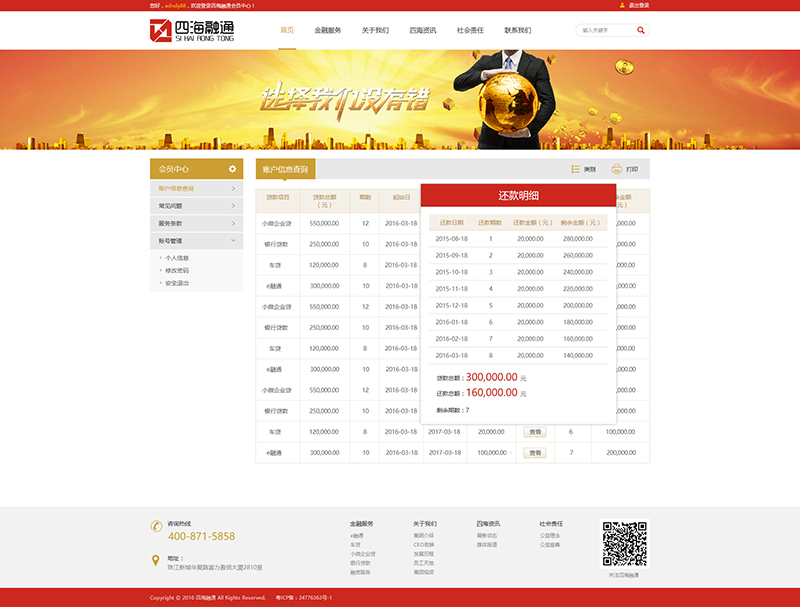Viewport: 800px width, 607px height.
Task: Click the 起始日 column header
Action: (401, 197)
